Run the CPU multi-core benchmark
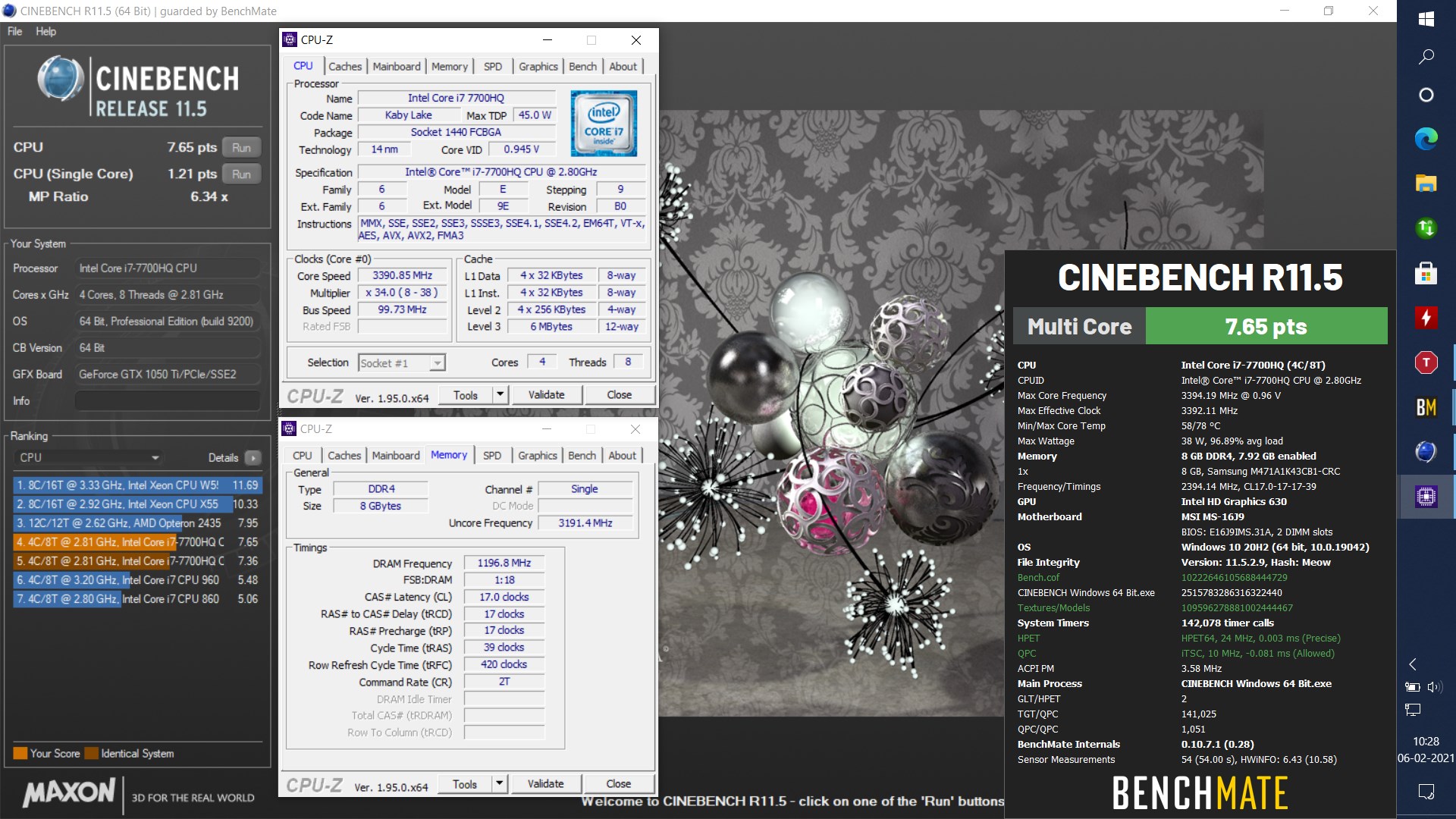The width and height of the screenshot is (1456, 819). click(241, 147)
